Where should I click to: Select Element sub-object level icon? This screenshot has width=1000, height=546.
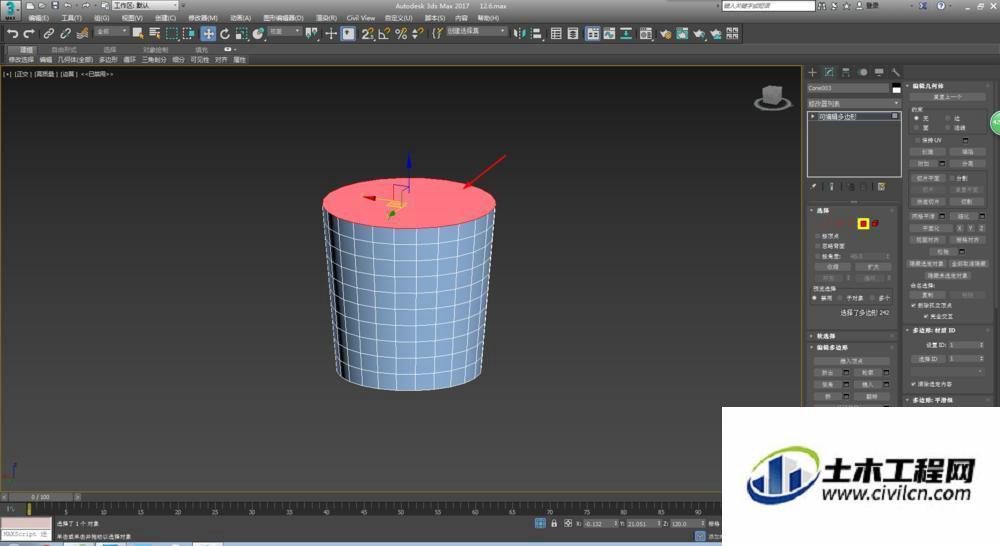pyautogui.click(x=876, y=224)
